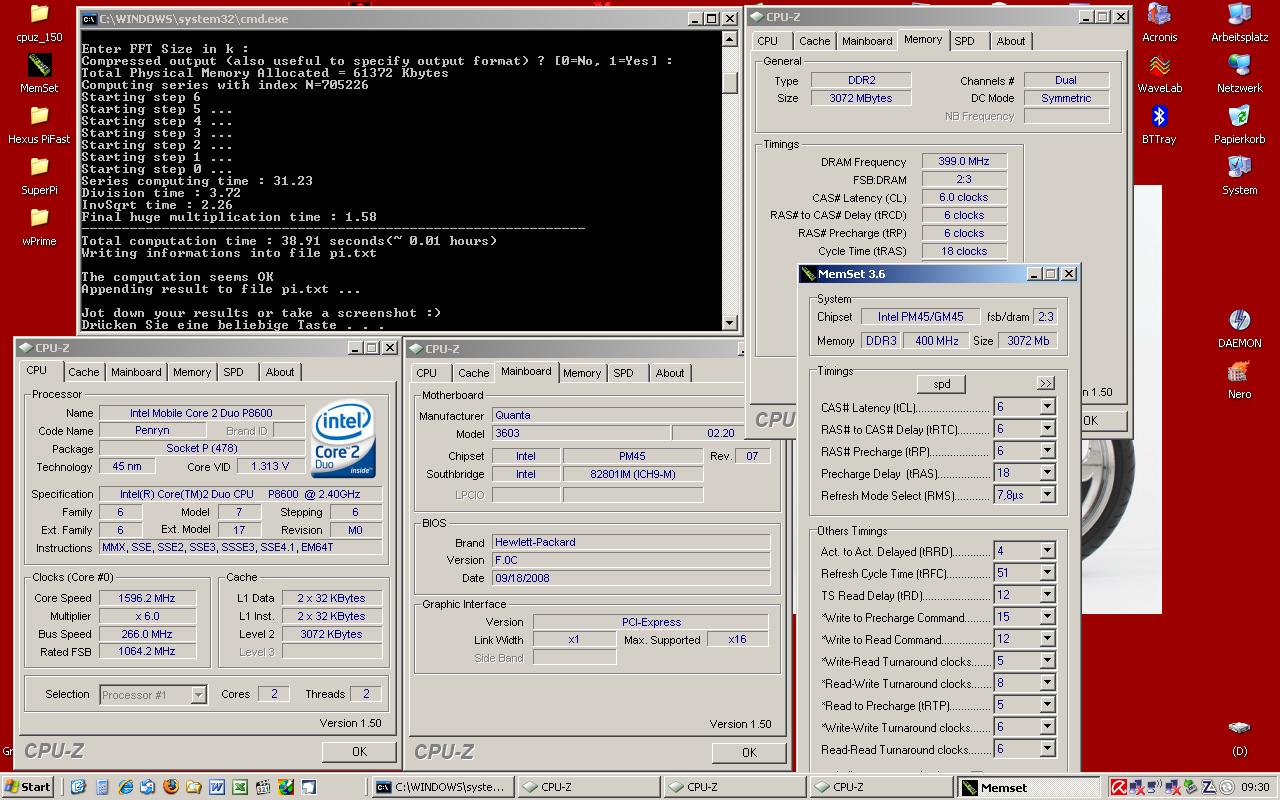The width and height of the screenshot is (1280, 800).
Task: Open the wPrime desktop folder
Action: point(39,227)
